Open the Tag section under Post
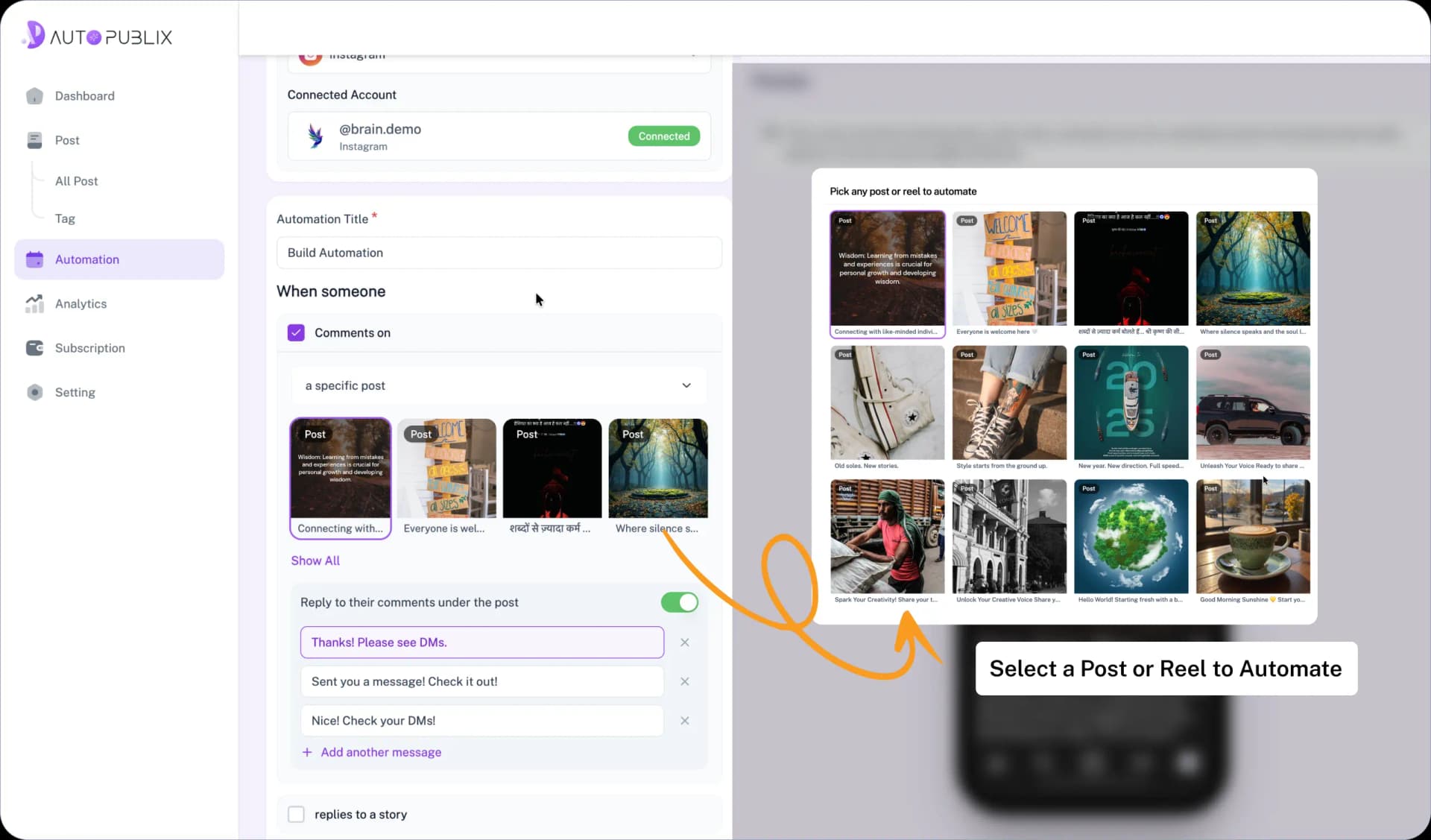Screen dimensions: 1431x840 (65, 218)
